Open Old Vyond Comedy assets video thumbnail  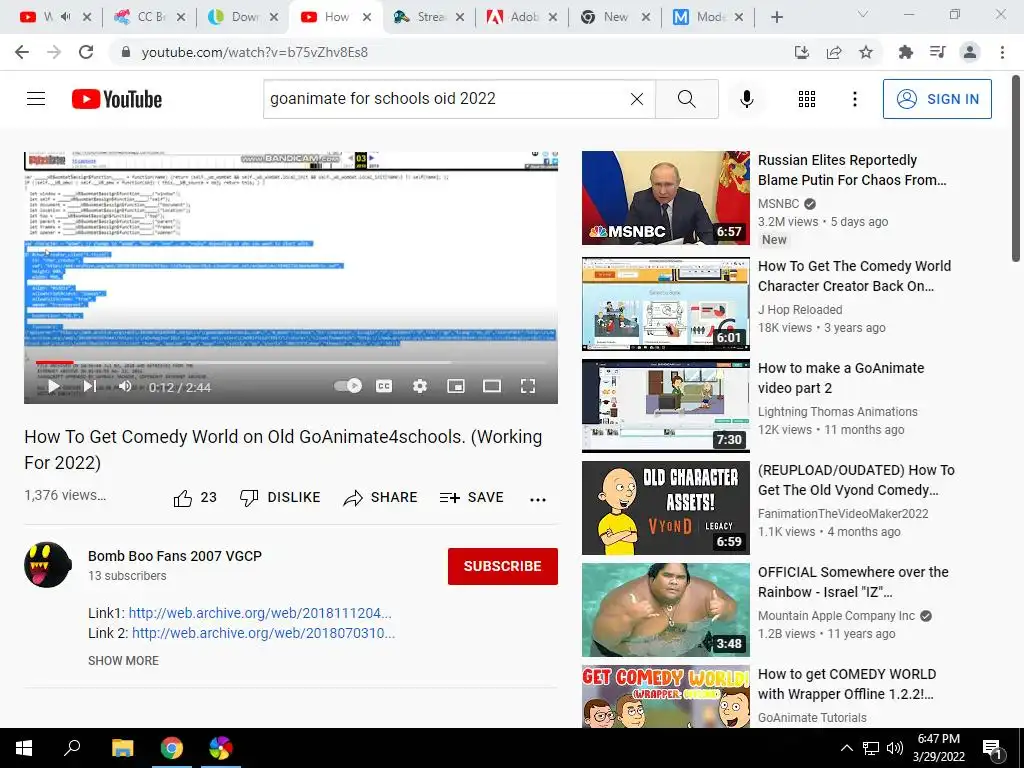(x=665, y=507)
